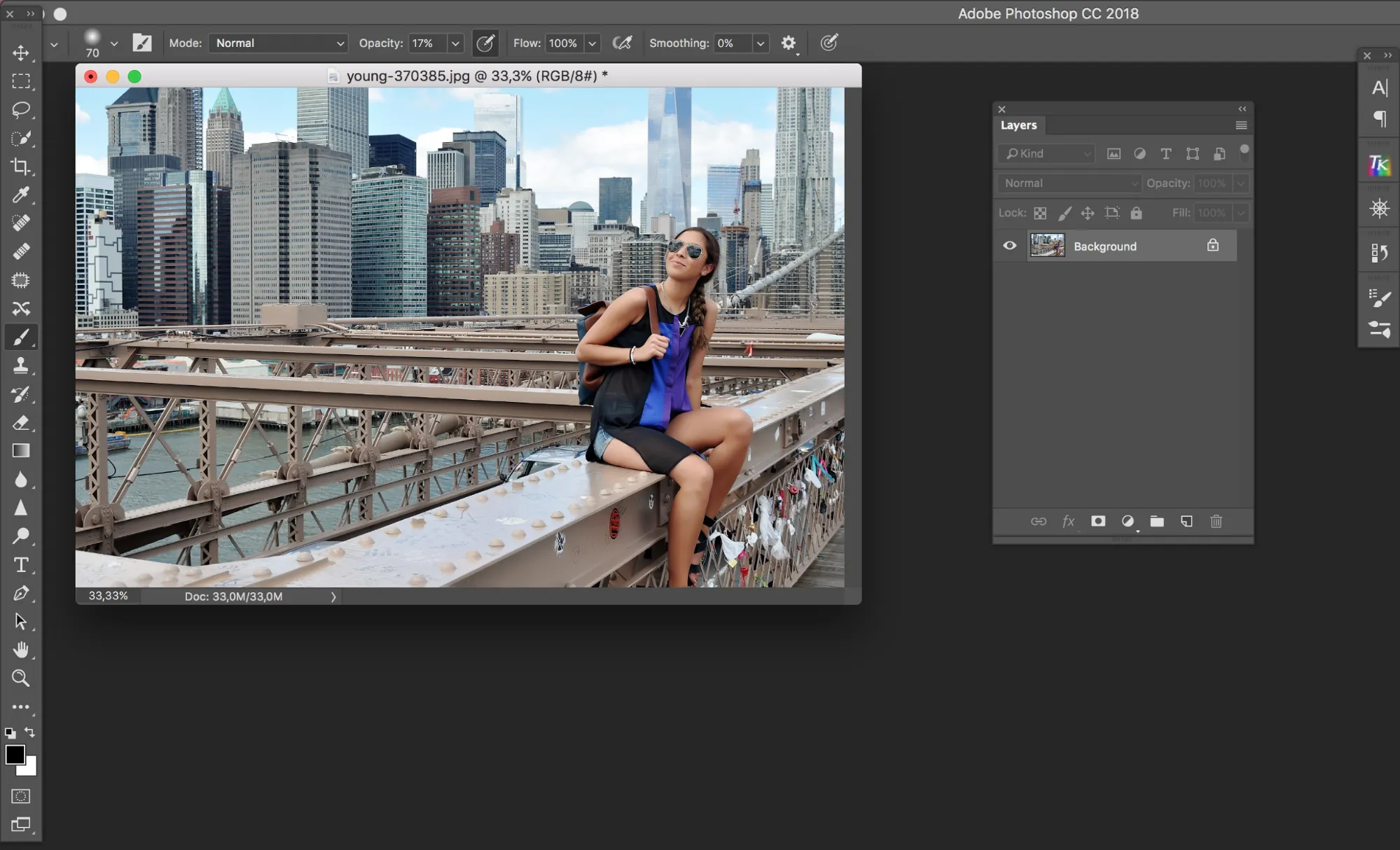The image size is (1400, 850).
Task: Select the Clone Stamp tool
Action: click(20, 365)
